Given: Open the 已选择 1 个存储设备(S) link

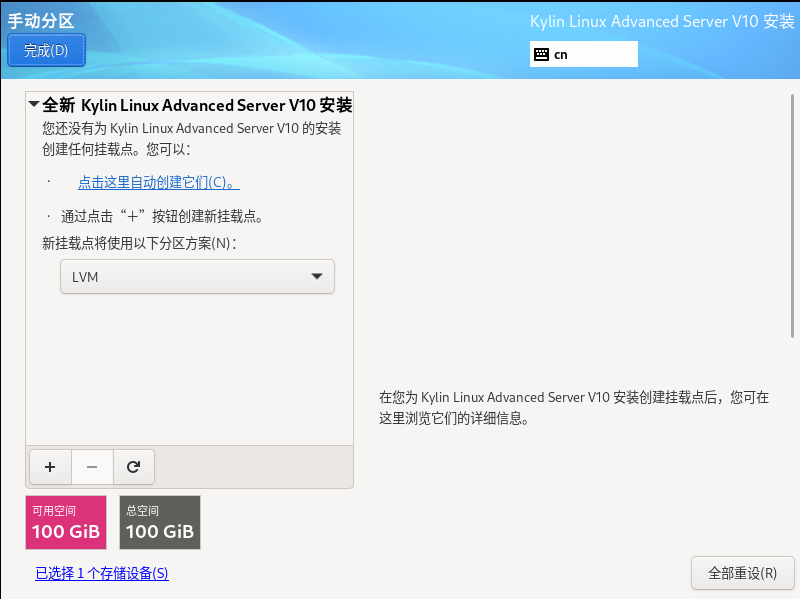Looking at the screenshot, I should [102, 573].
